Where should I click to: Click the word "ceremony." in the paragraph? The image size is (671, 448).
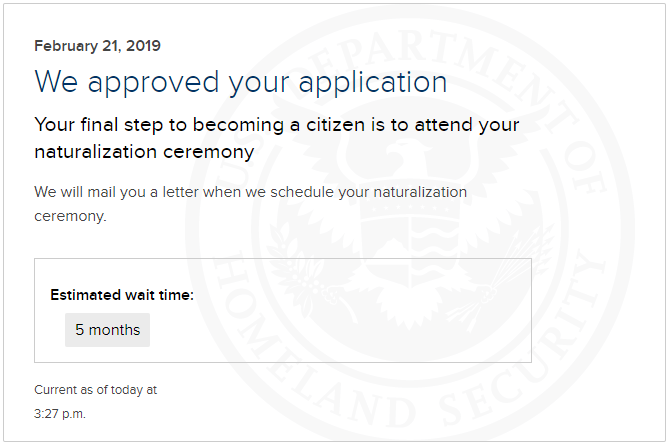[70, 216]
